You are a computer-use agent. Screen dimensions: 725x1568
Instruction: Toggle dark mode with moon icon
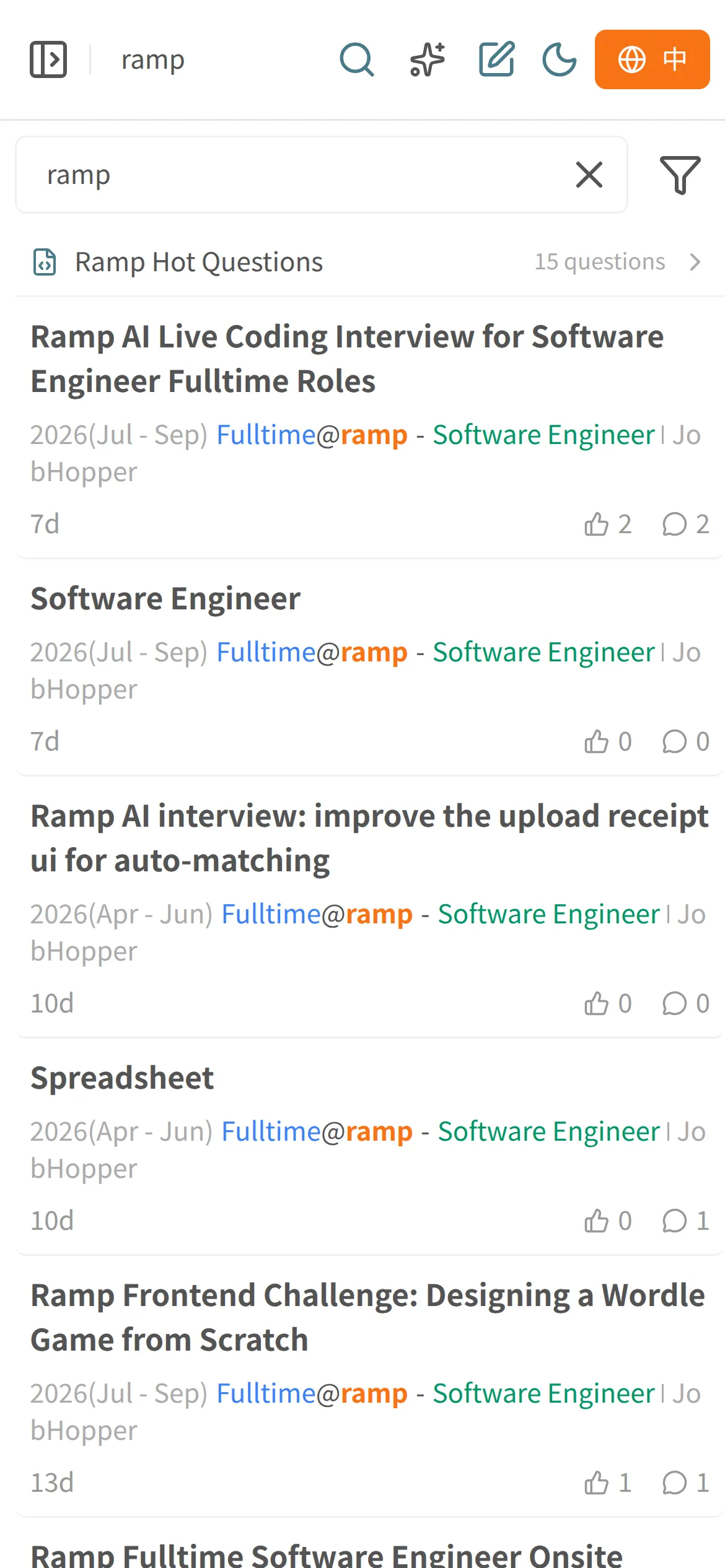(560, 59)
